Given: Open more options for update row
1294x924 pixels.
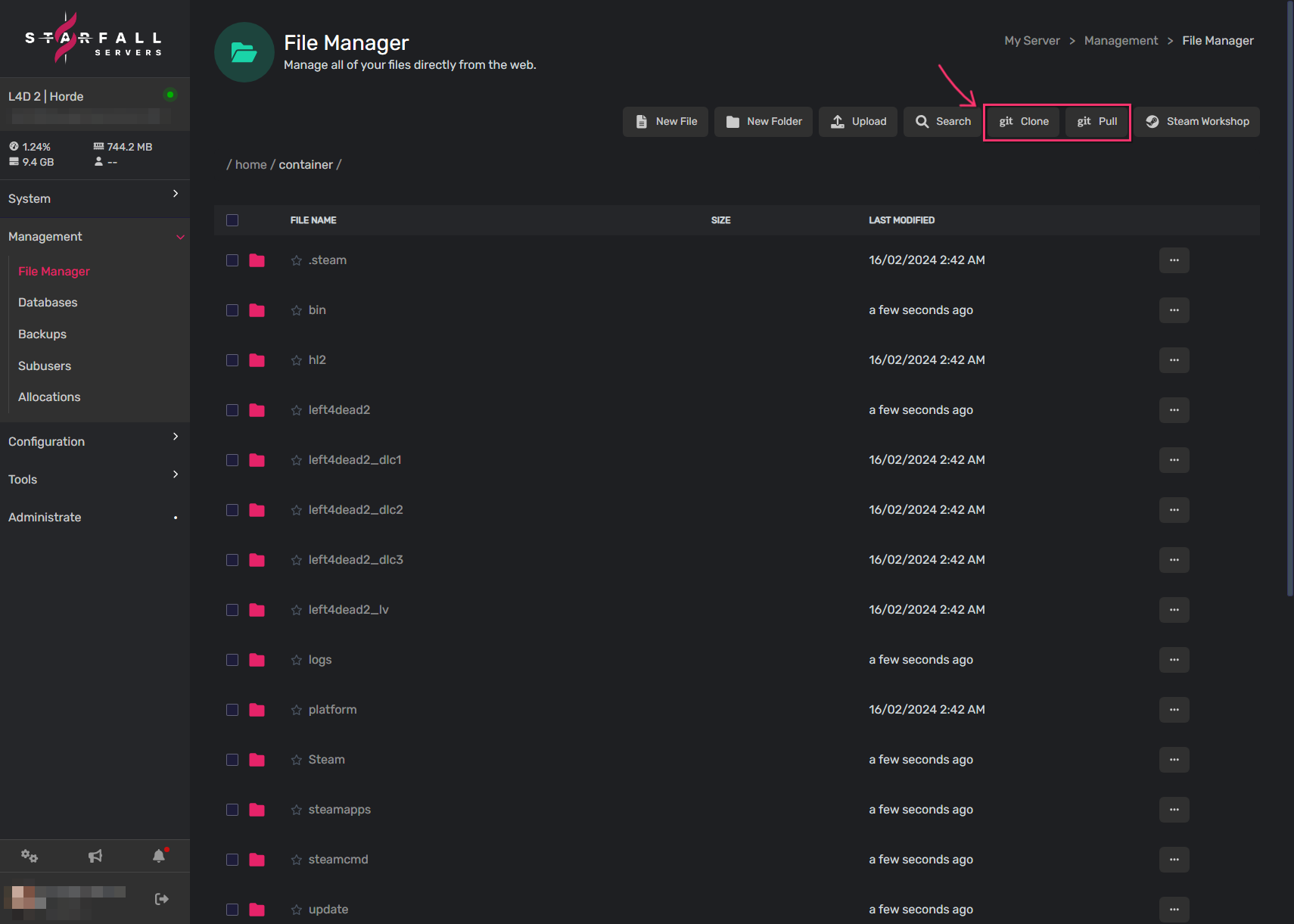Looking at the screenshot, I should tap(1174, 910).
